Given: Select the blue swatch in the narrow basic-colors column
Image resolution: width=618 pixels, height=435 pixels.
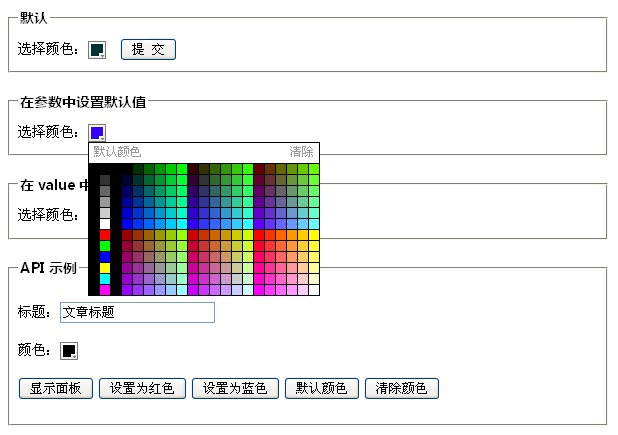Looking at the screenshot, I should 105,258.
